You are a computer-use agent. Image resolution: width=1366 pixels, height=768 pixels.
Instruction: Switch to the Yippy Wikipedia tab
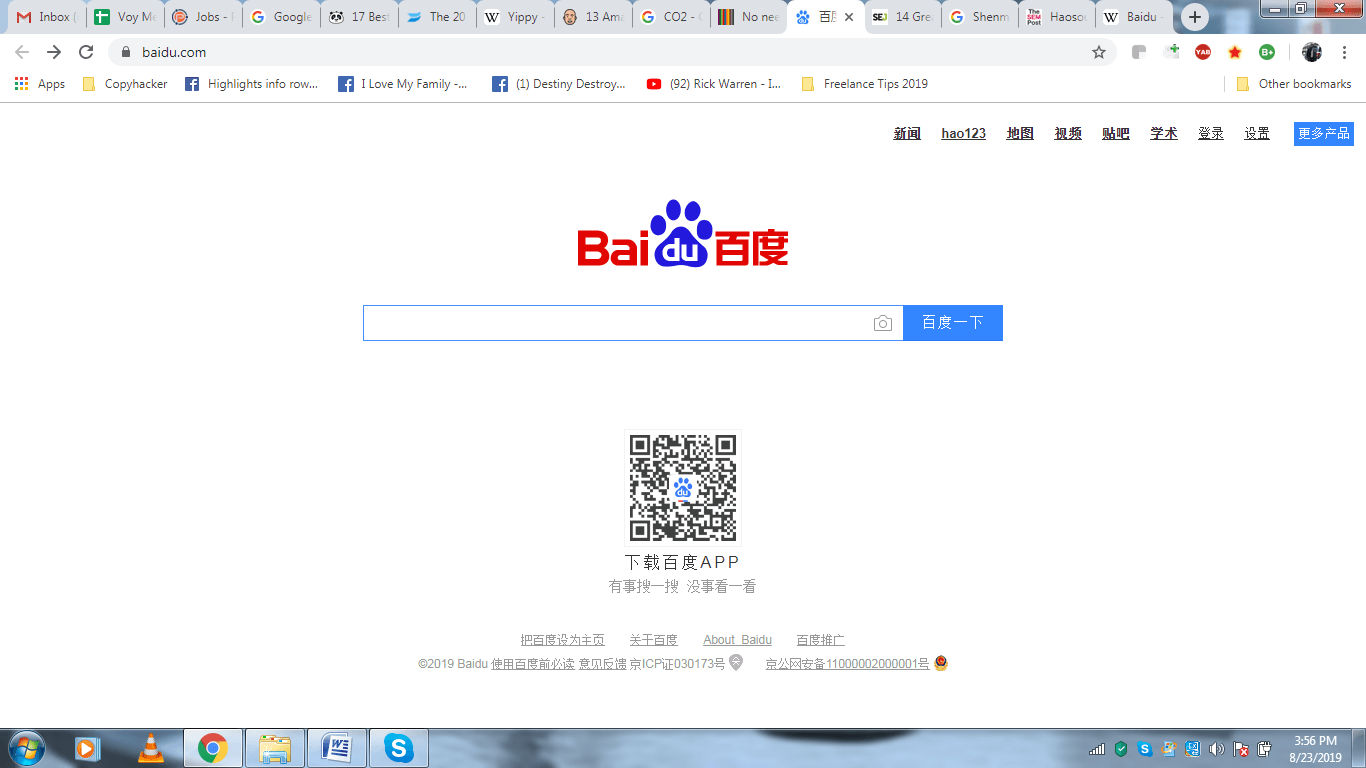(515, 17)
